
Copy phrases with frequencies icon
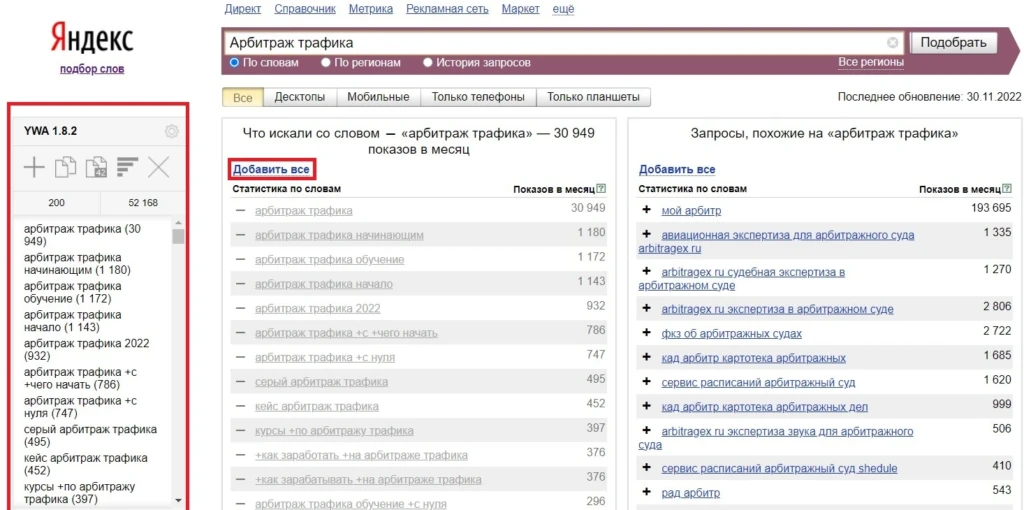(95, 168)
